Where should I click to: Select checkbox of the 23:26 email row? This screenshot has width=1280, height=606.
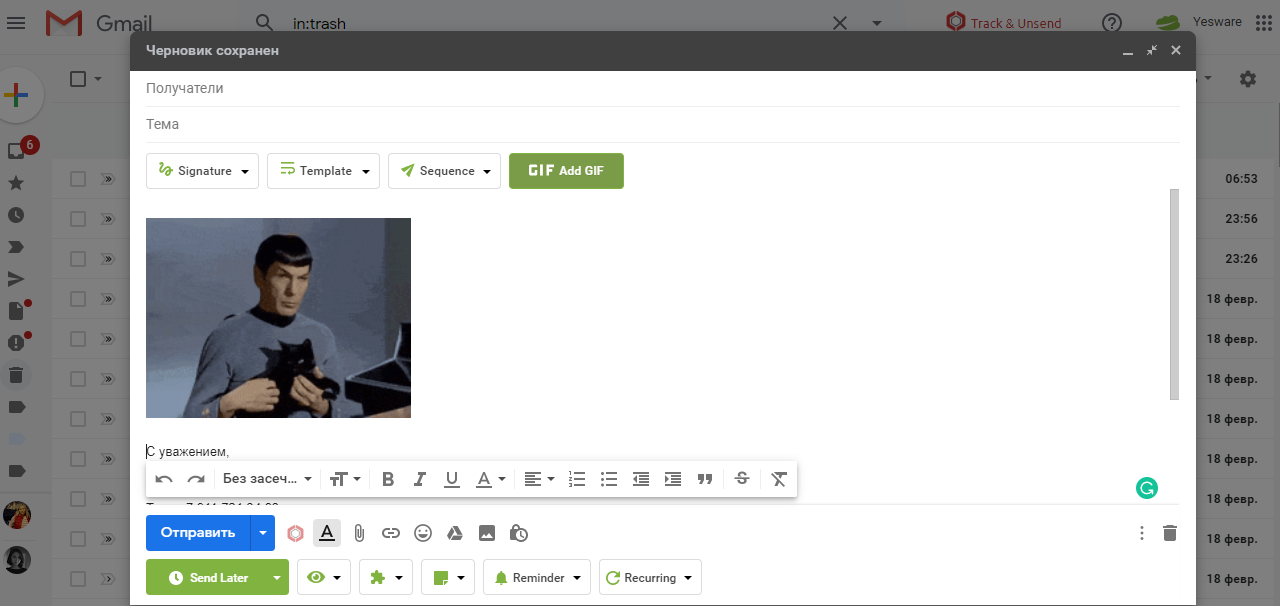point(78,259)
